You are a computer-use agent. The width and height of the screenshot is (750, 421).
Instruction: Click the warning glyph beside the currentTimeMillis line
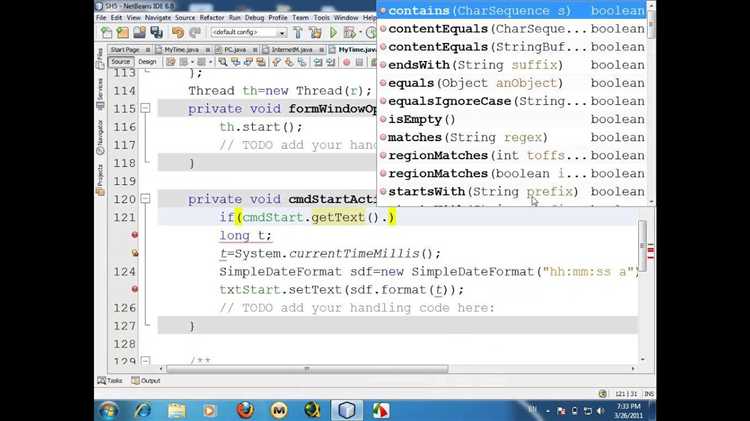click(135, 253)
